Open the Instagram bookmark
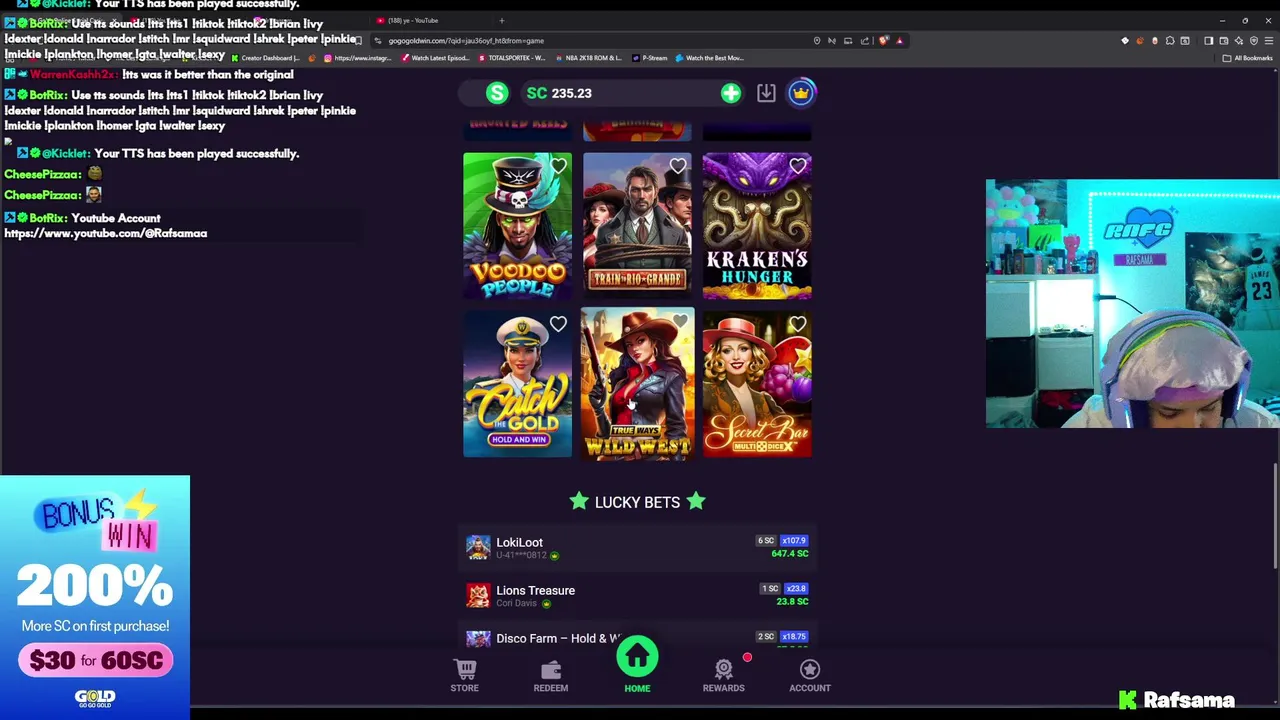The image size is (1280, 720). (x=358, y=58)
